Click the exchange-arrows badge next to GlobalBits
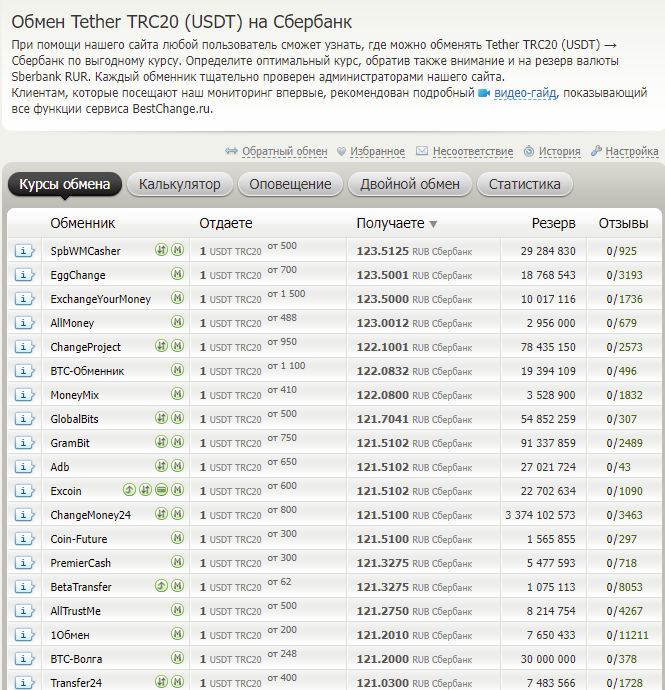This screenshot has width=665, height=690. tap(161, 419)
